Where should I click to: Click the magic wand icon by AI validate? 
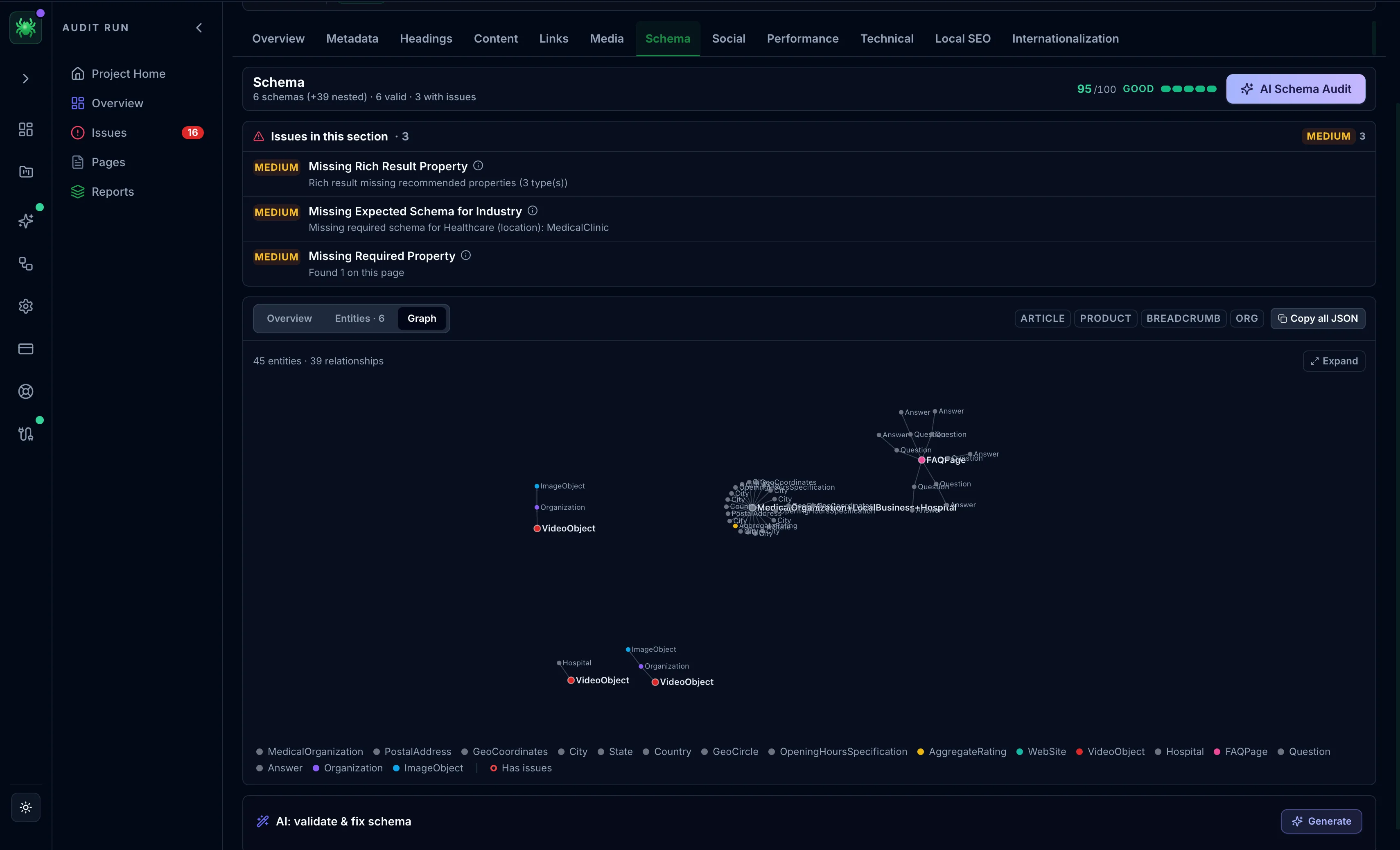[x=262, y=821]
